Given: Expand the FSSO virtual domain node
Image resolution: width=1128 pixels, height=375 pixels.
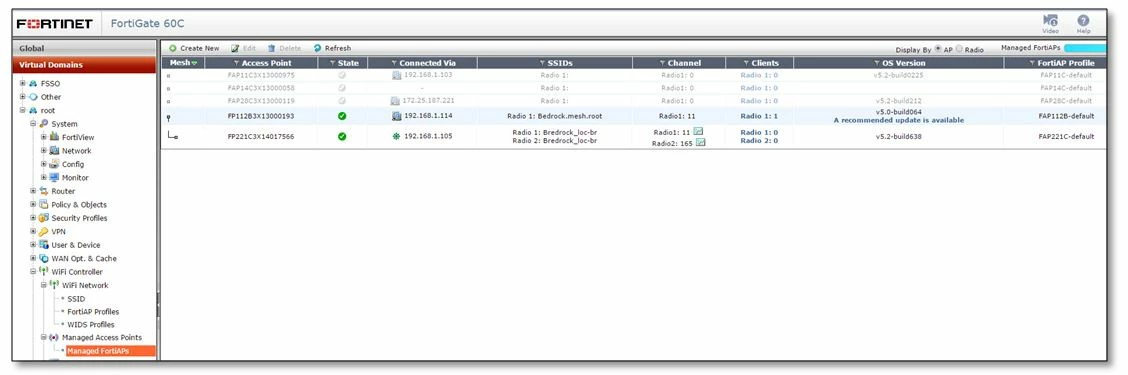Looking at the screenshot, I should 23,83.
